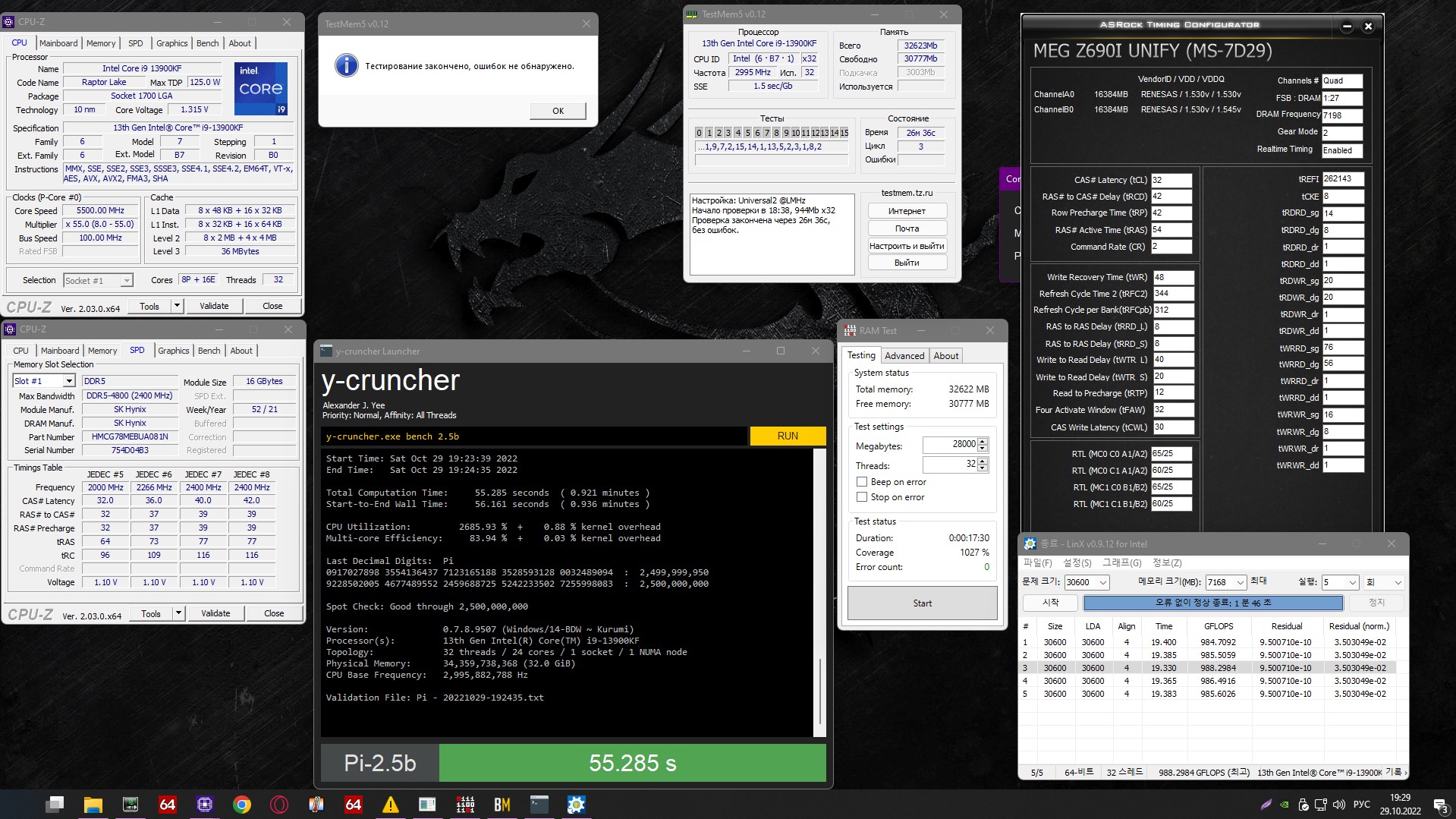Click the feather icon in system tray
Viewport: 1456px width, 819px height.
(x=1266, y=805)
